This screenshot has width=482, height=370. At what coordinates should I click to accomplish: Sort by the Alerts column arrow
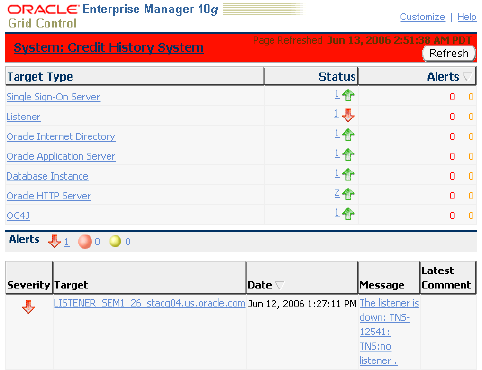click(x=467, y=77)
